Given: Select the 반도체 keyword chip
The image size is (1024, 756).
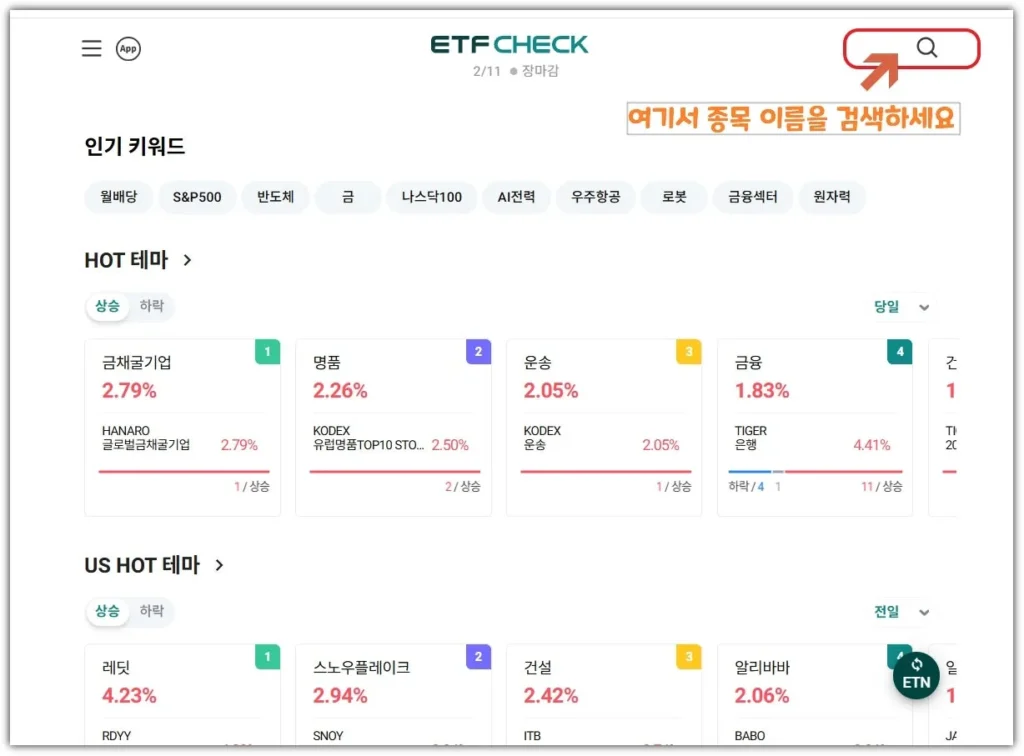Looking at the screenshot, I should click(x=275, y=197).
